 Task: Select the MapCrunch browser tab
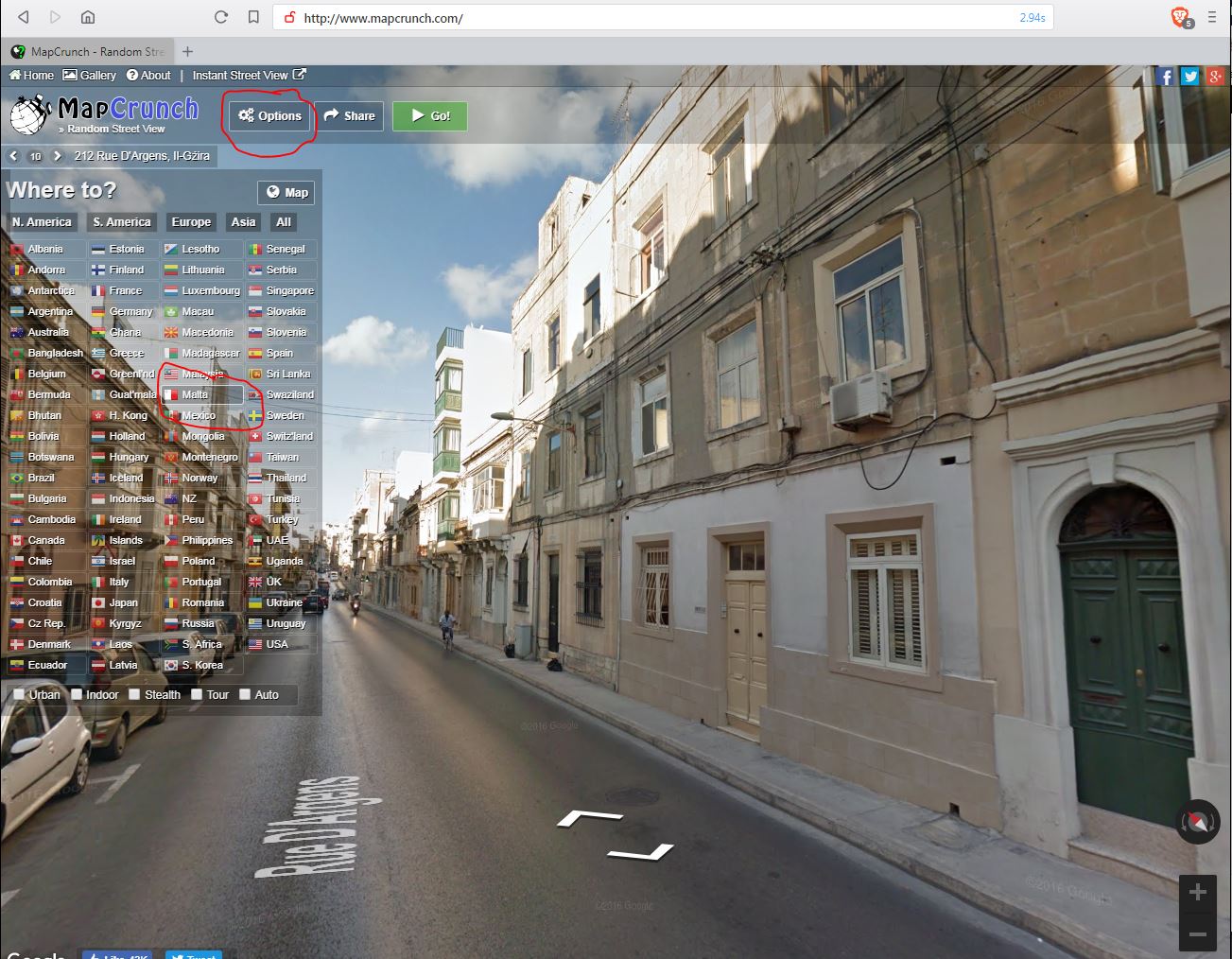click(88, 52)
